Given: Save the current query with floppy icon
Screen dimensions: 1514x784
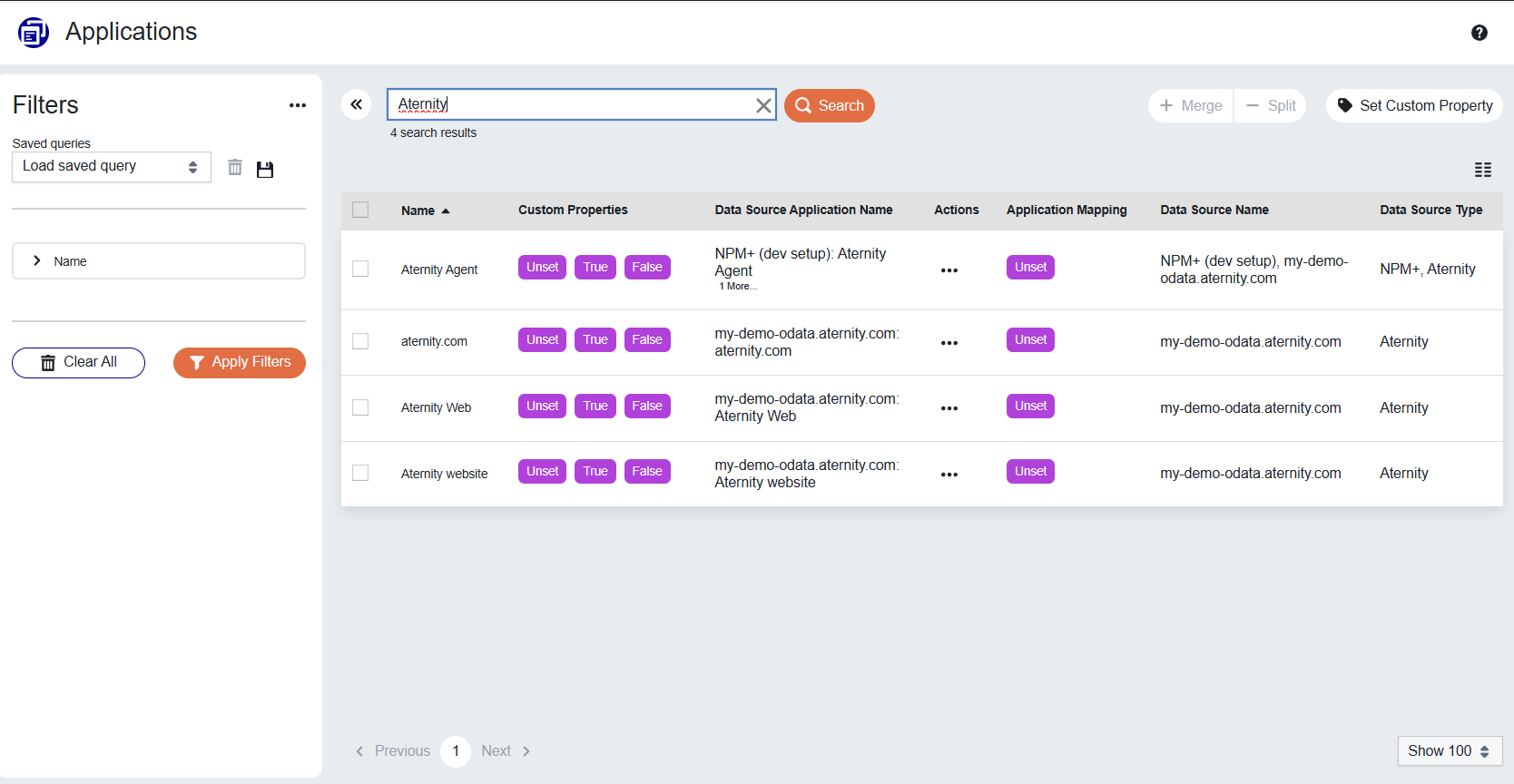Looking at the screenshot, I should coord(265,169).
